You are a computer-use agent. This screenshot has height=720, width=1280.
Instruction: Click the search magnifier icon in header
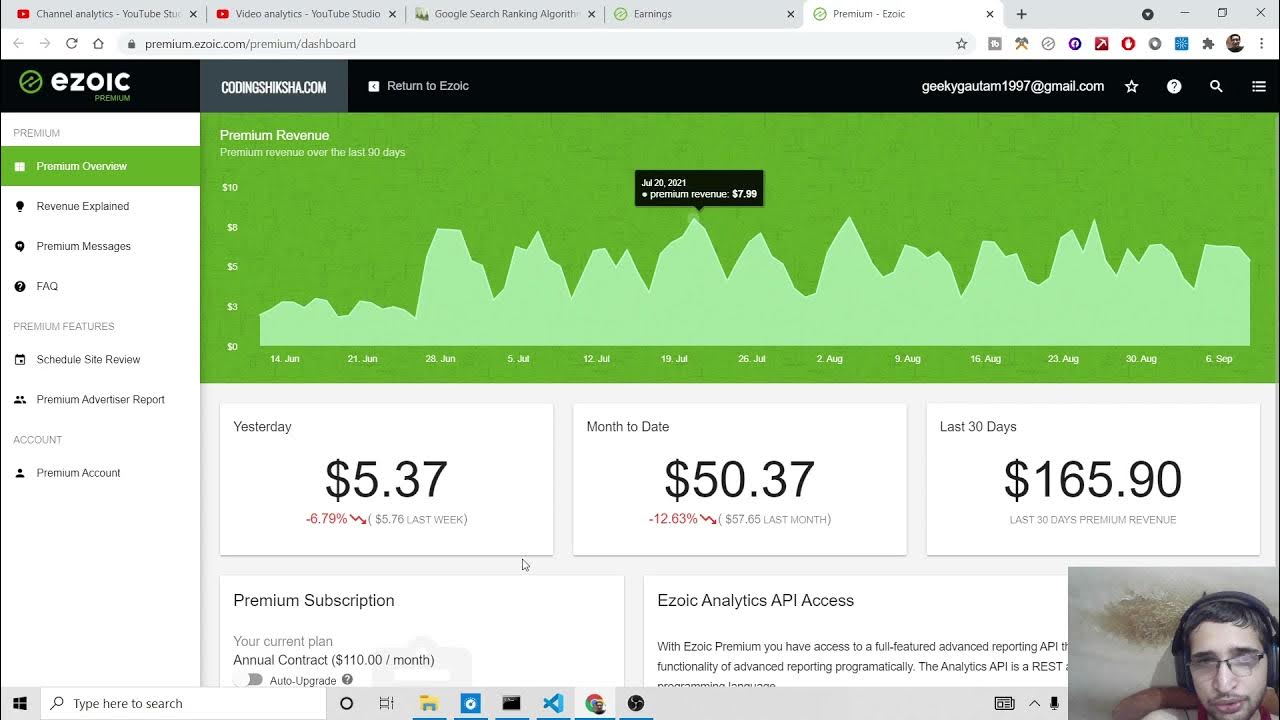(1216, 87)
